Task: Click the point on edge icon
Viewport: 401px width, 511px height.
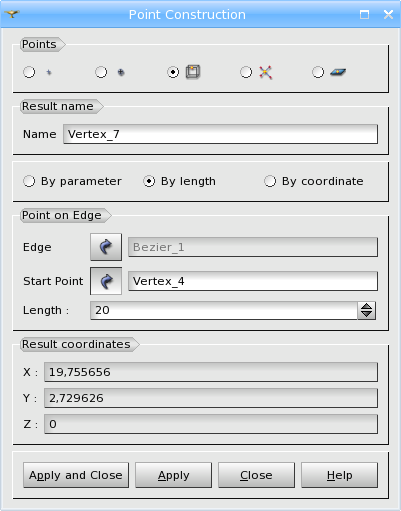Action: 193,72
